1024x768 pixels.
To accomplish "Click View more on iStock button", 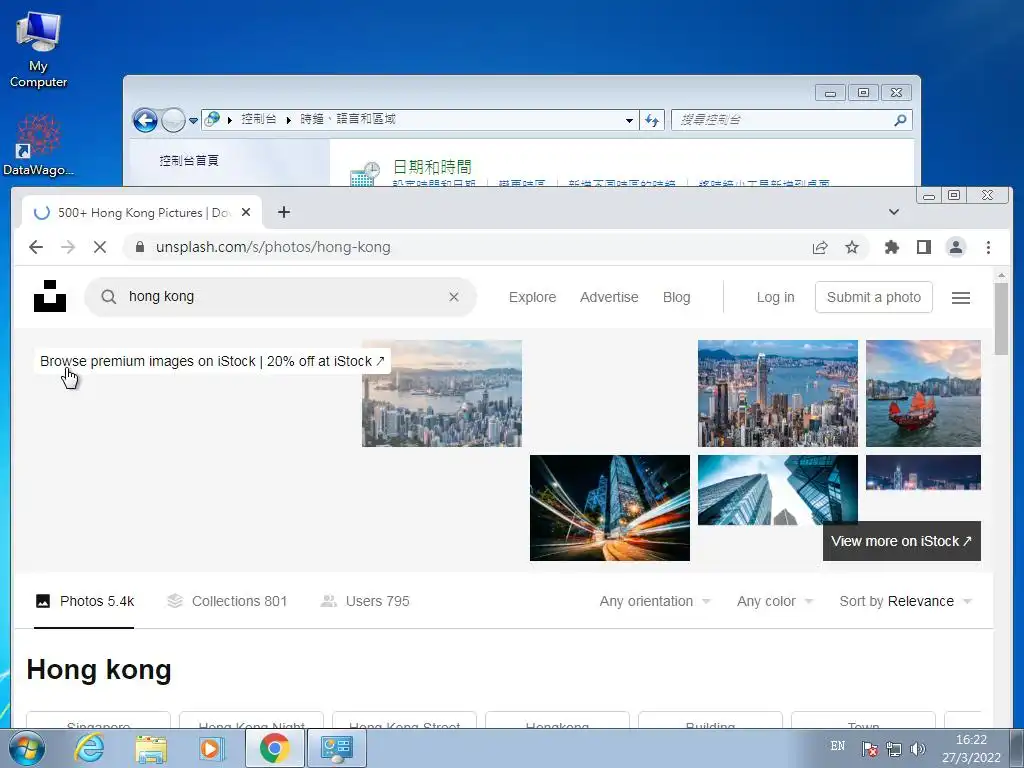I will pyautogui.click(x=901, y=541).
